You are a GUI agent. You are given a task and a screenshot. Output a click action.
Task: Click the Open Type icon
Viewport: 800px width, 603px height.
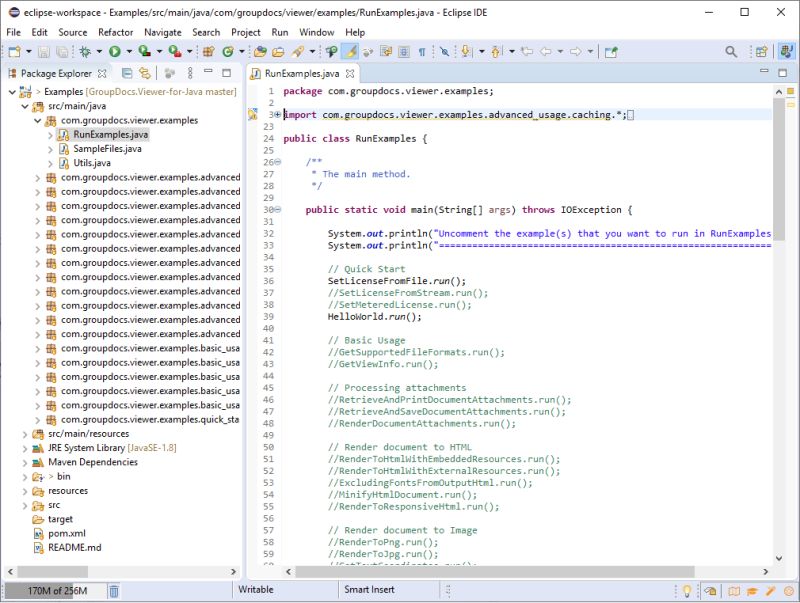point(260,52)
